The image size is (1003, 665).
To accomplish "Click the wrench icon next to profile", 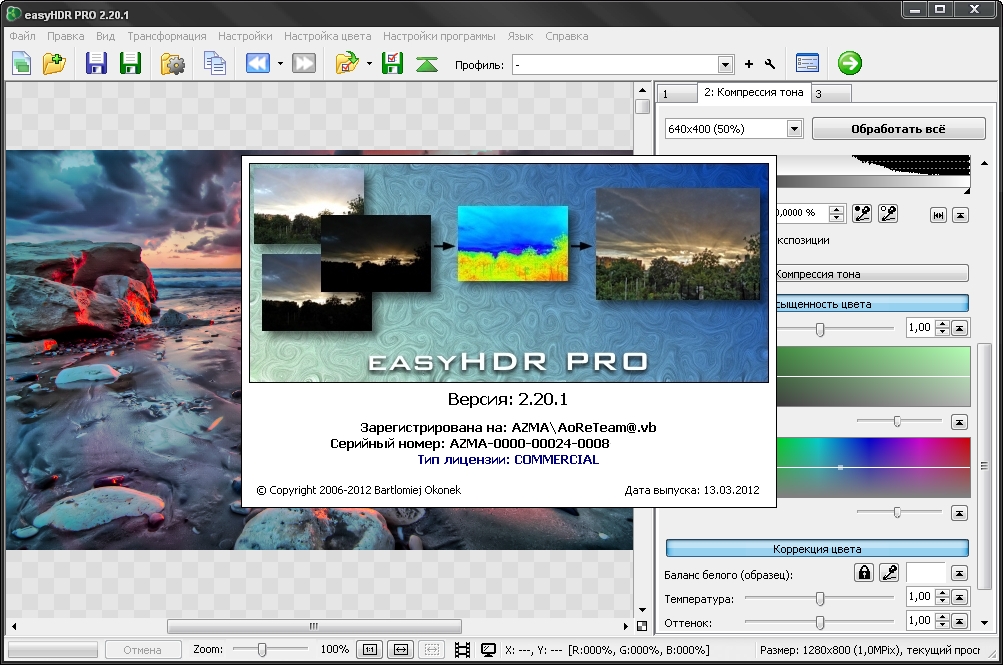I will click(x=769, y=65).
